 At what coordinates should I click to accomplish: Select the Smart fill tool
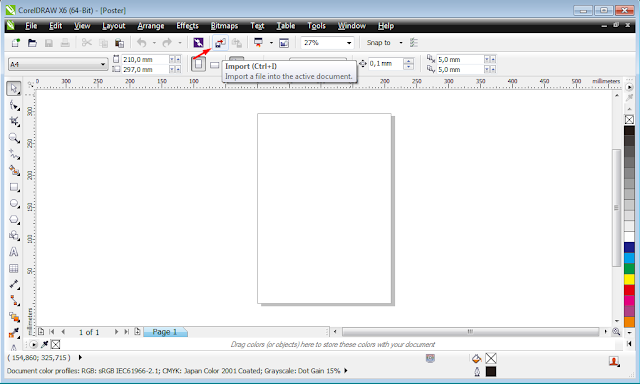(x=14, y=170)
